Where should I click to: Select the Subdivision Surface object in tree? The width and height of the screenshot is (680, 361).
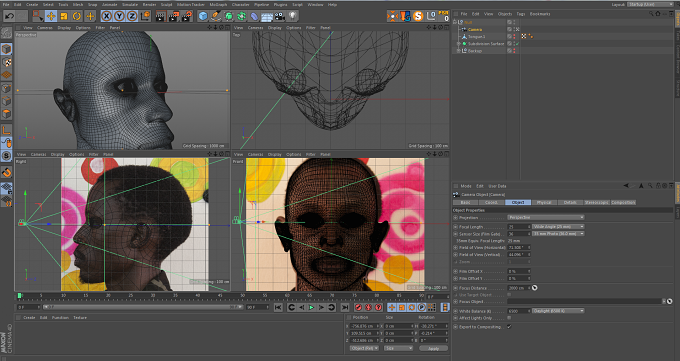pos(486,43)
